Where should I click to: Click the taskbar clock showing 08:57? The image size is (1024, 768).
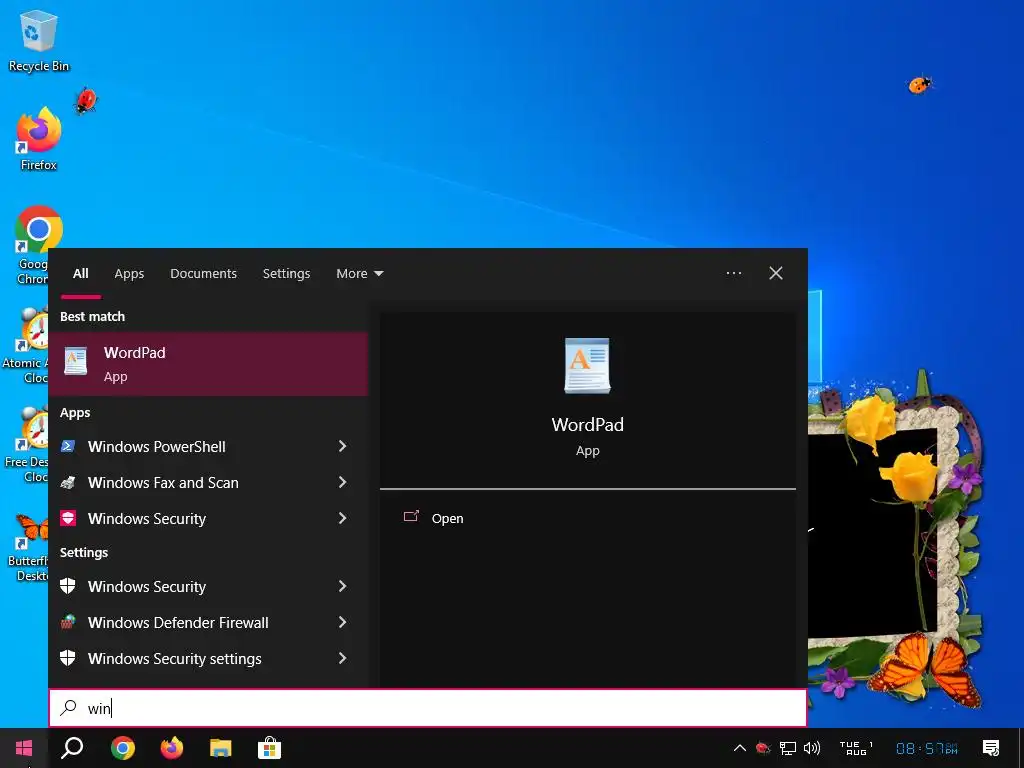point(927,748)
